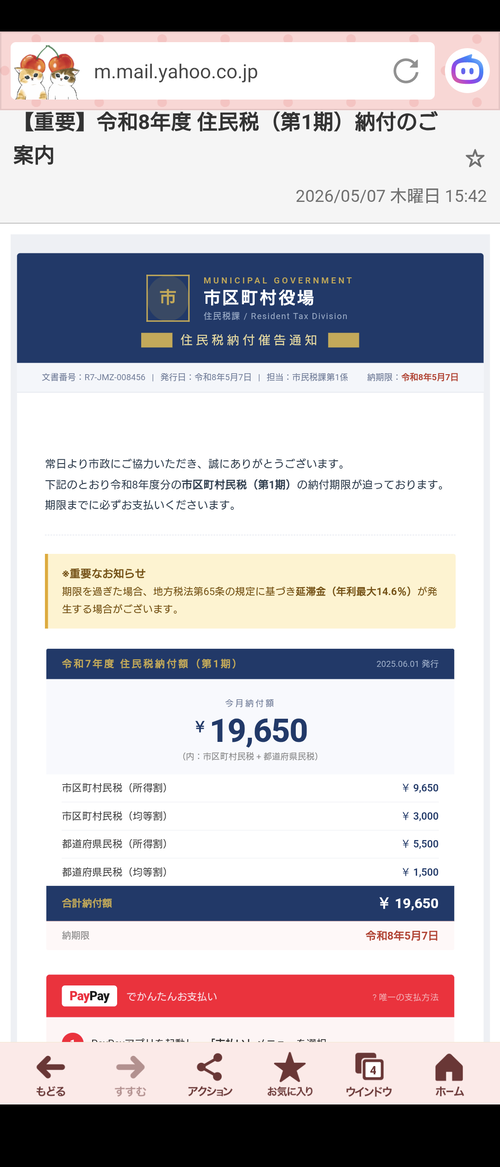Image resolution: width=500 pixels, height=1167 pixels.
Task: Tap the 市 emblem logo
Action: 168,298
